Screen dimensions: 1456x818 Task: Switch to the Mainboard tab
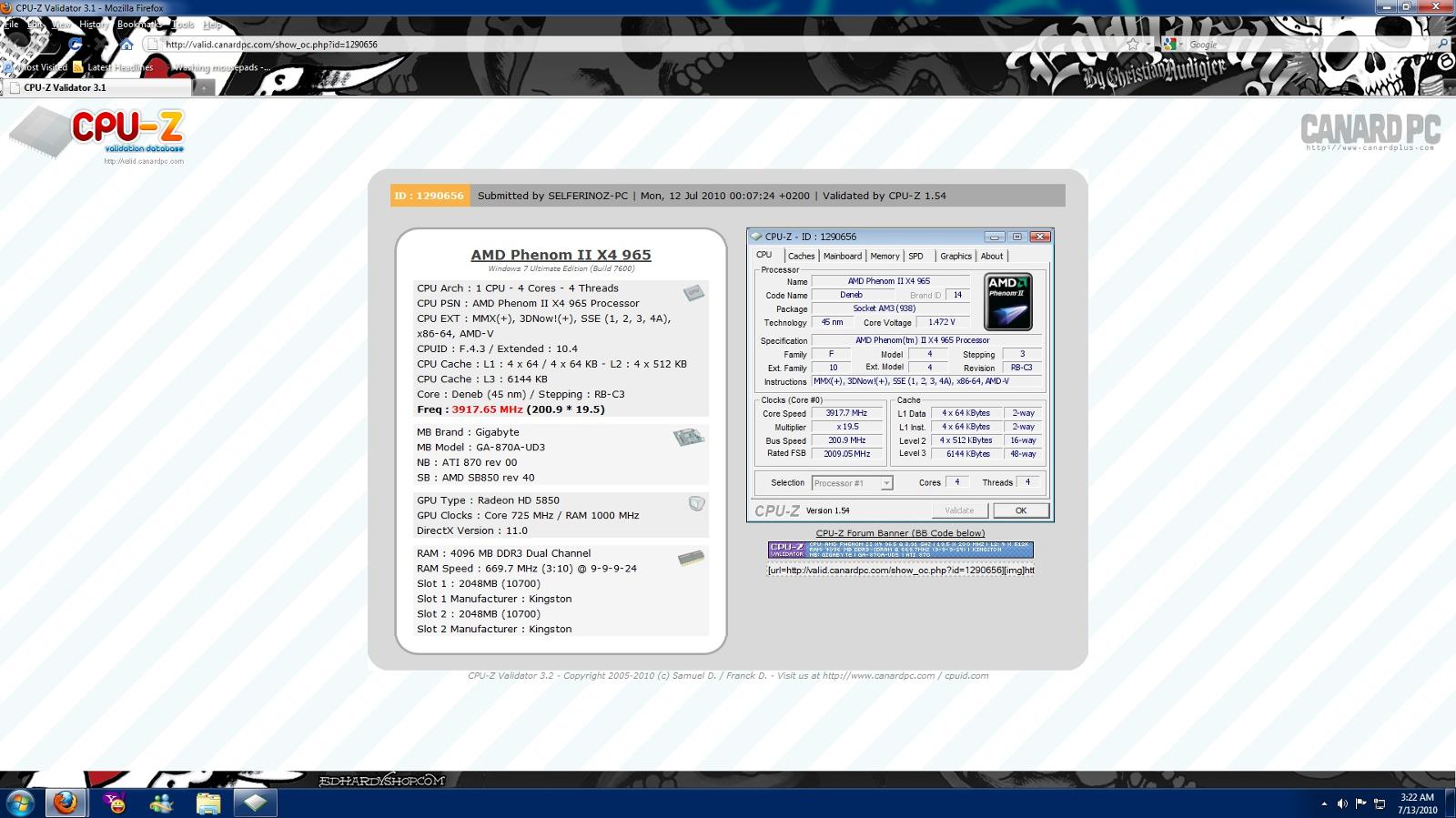[x=843, y=257]
